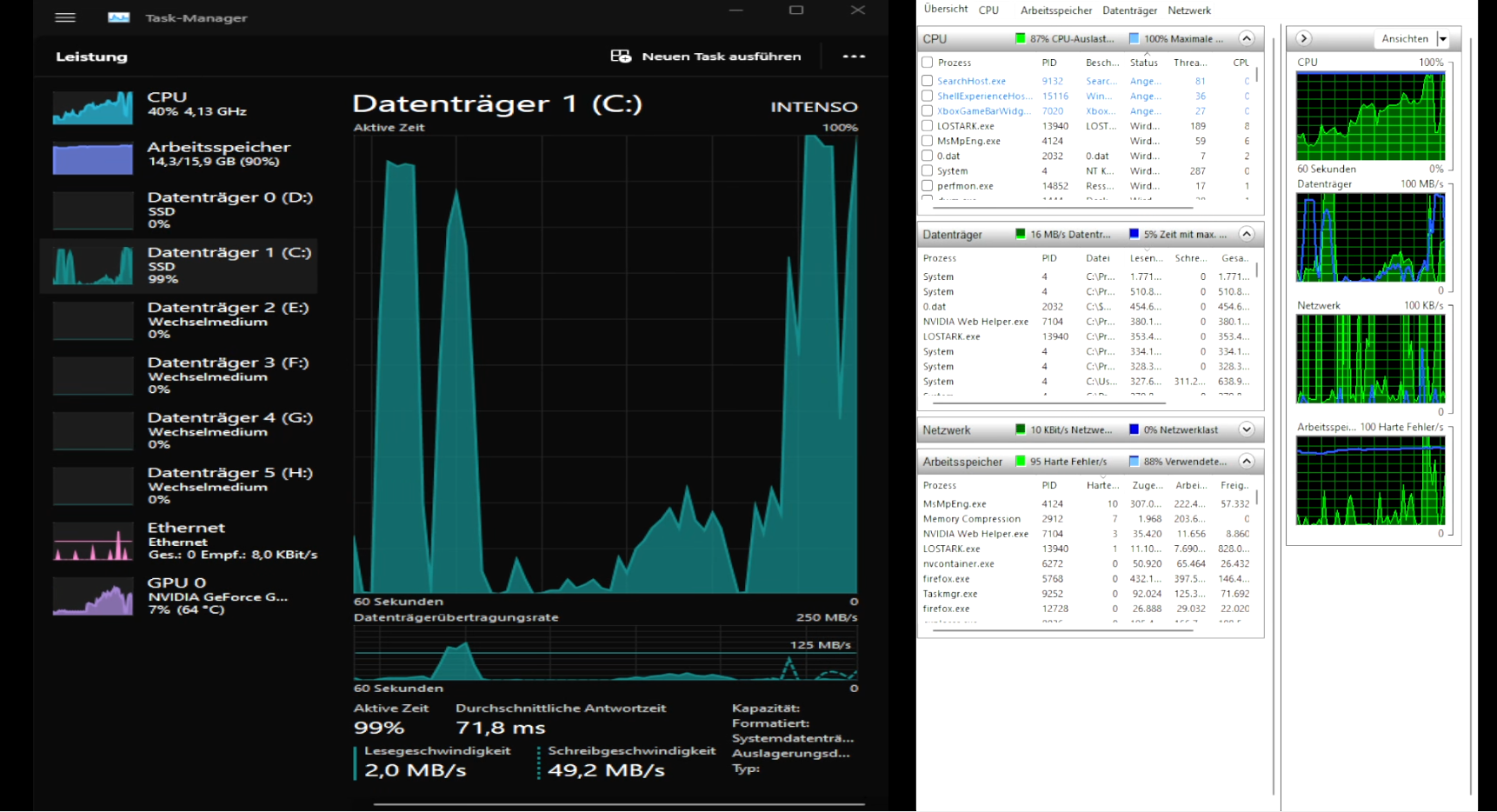This screenshot has width=1497, height=812.
Task: Hide the graphs pane using the arrow button
Action: [x=1304, y=38]
